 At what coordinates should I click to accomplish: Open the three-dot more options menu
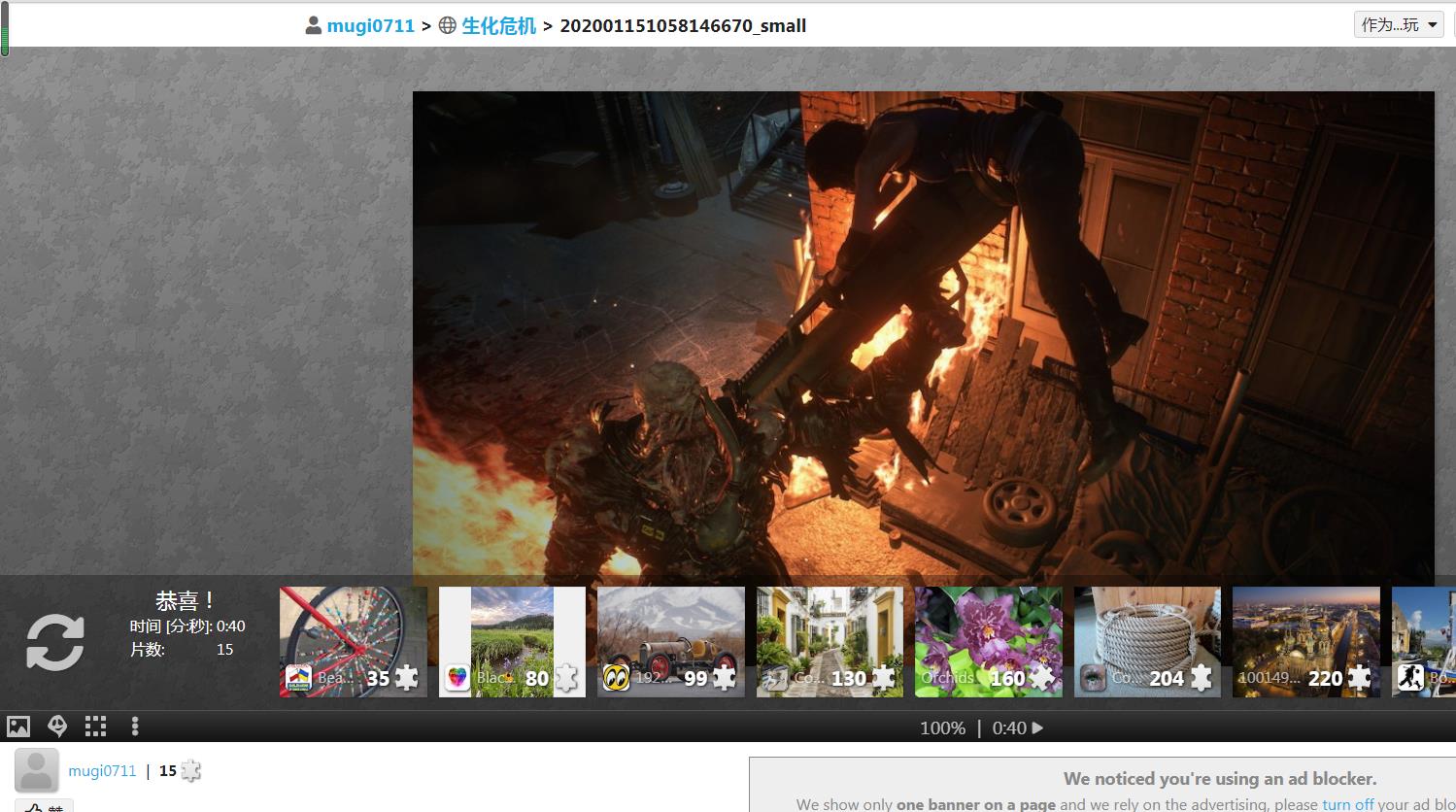pos(135,726)
